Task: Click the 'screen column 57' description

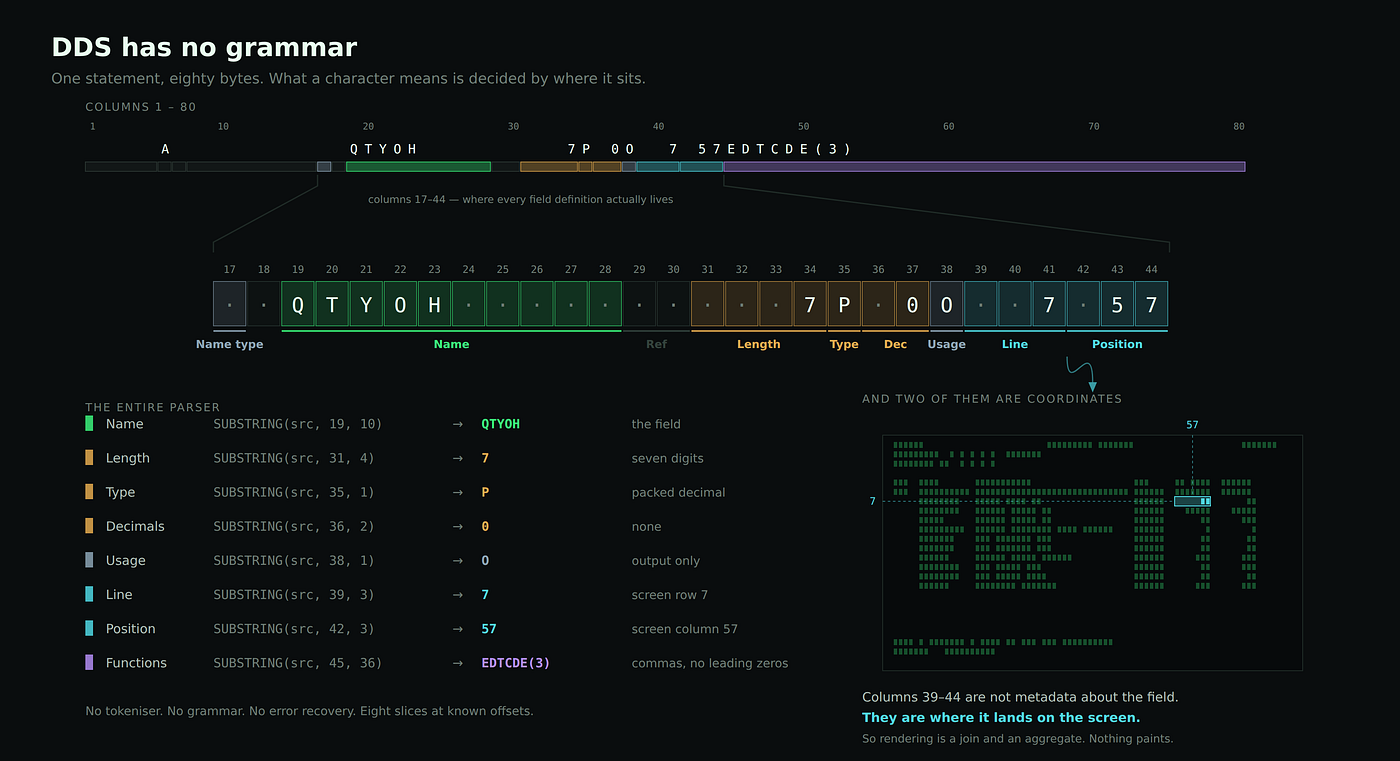Action: tap(685, 629)
